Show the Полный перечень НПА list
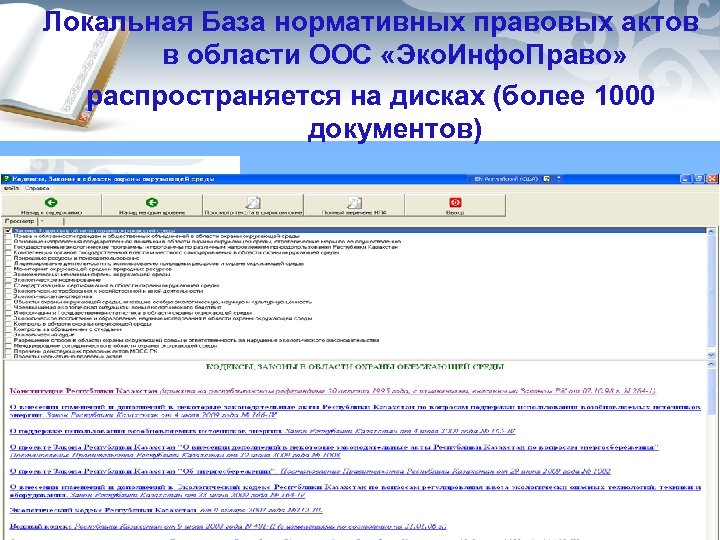The height and width of the screenshot is (540, 720). pos(354,205)
